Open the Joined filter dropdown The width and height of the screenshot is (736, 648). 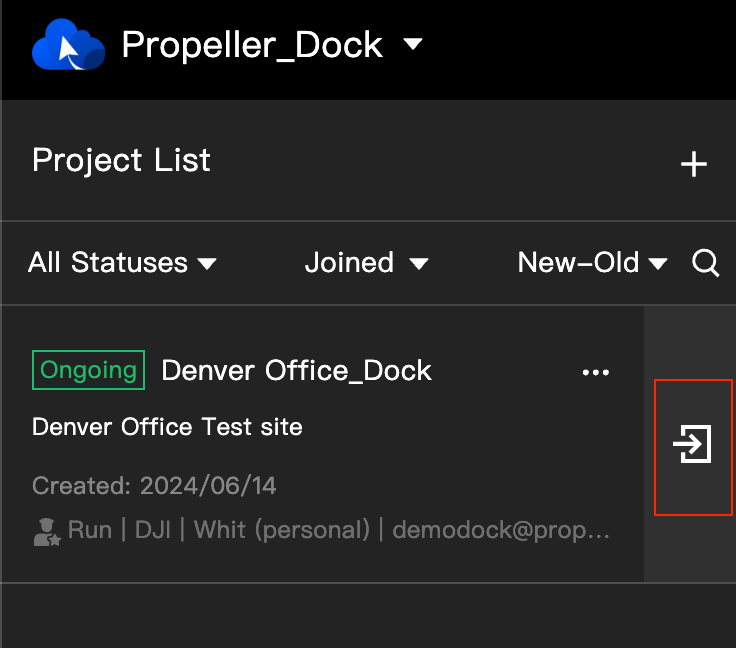pos(367,262)
